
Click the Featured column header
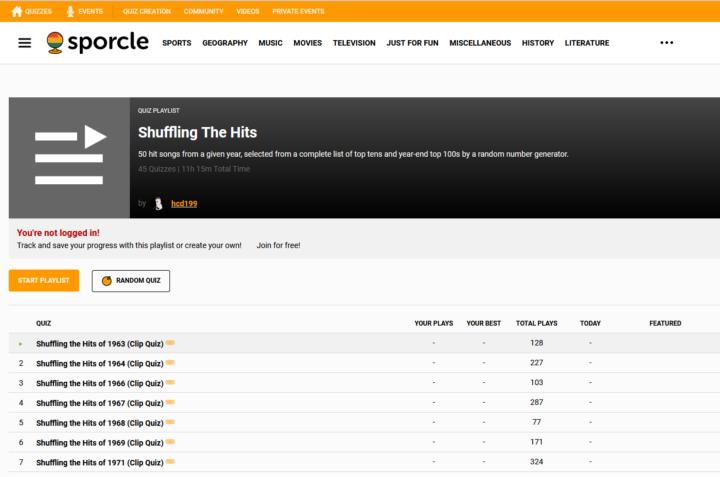coord(665,323)
